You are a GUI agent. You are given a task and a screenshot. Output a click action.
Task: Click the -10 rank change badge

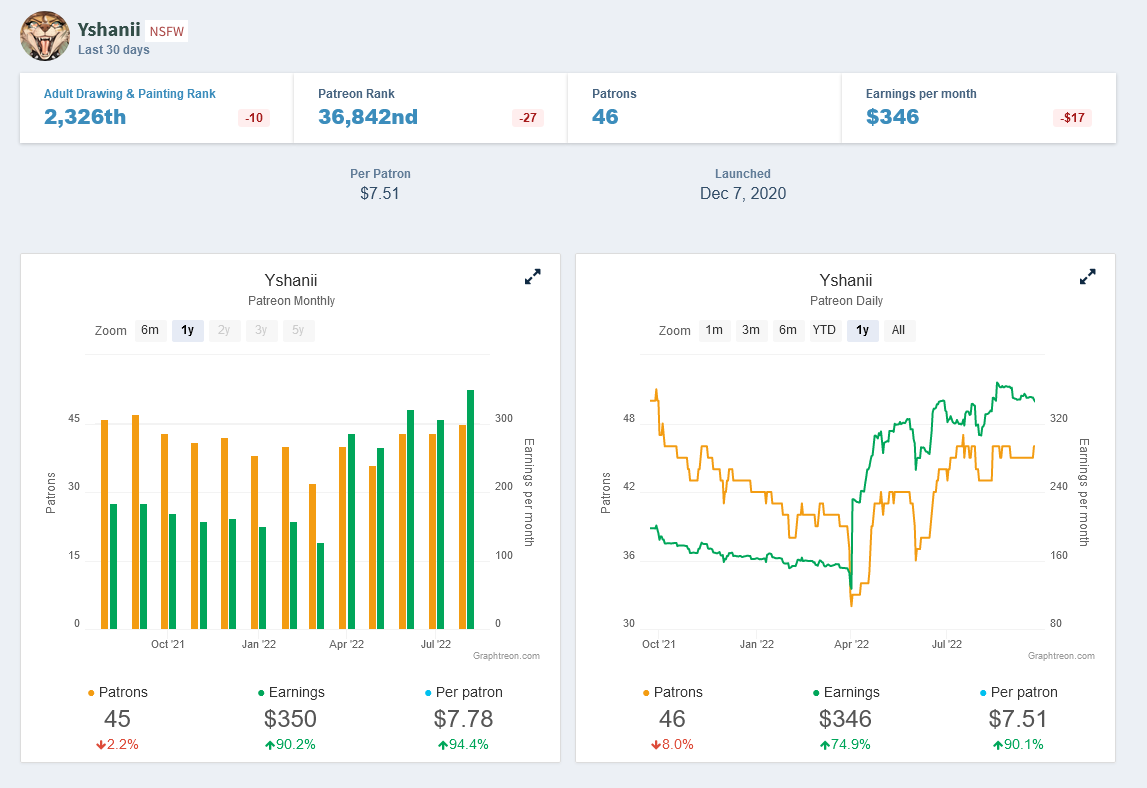(254, 118)
